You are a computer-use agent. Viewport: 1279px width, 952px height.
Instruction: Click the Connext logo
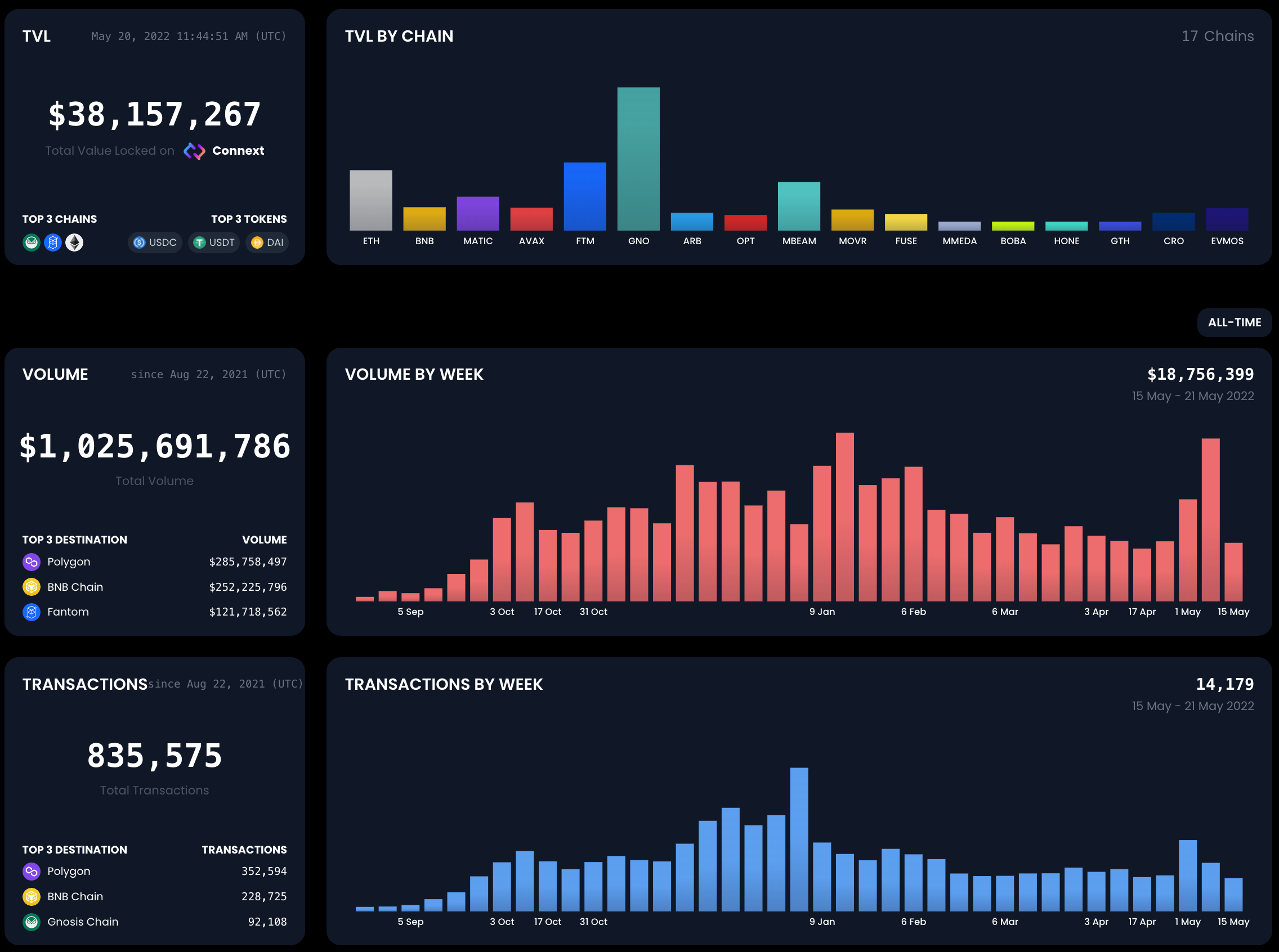coord(194,151)
